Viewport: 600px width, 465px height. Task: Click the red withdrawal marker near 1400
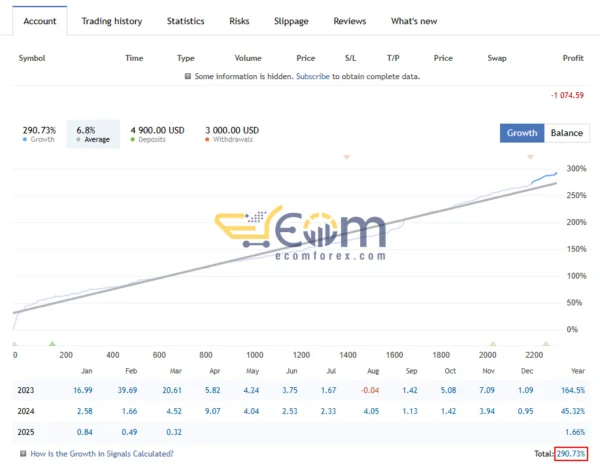(x=347, y=158)
